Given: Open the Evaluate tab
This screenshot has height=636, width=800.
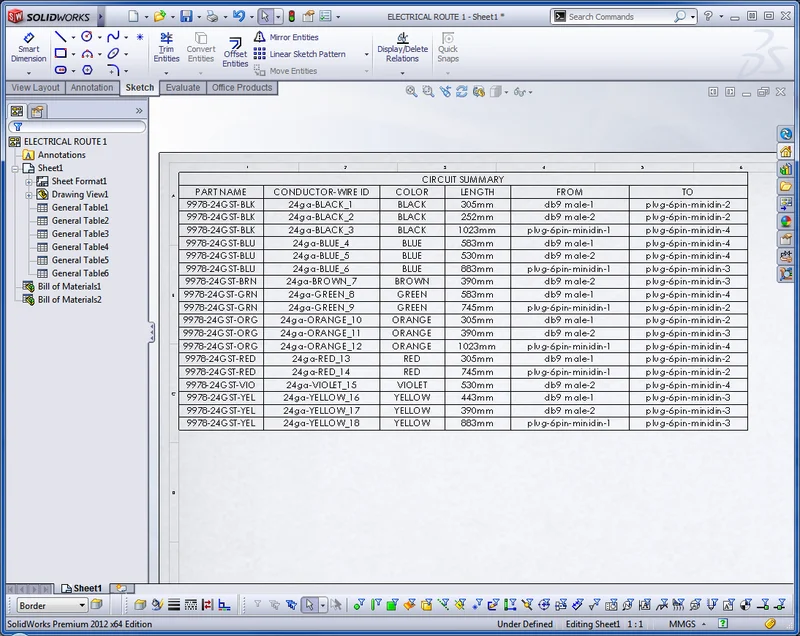Looking at the screenshot, I should pyautogui.click(x=183, y=88).
